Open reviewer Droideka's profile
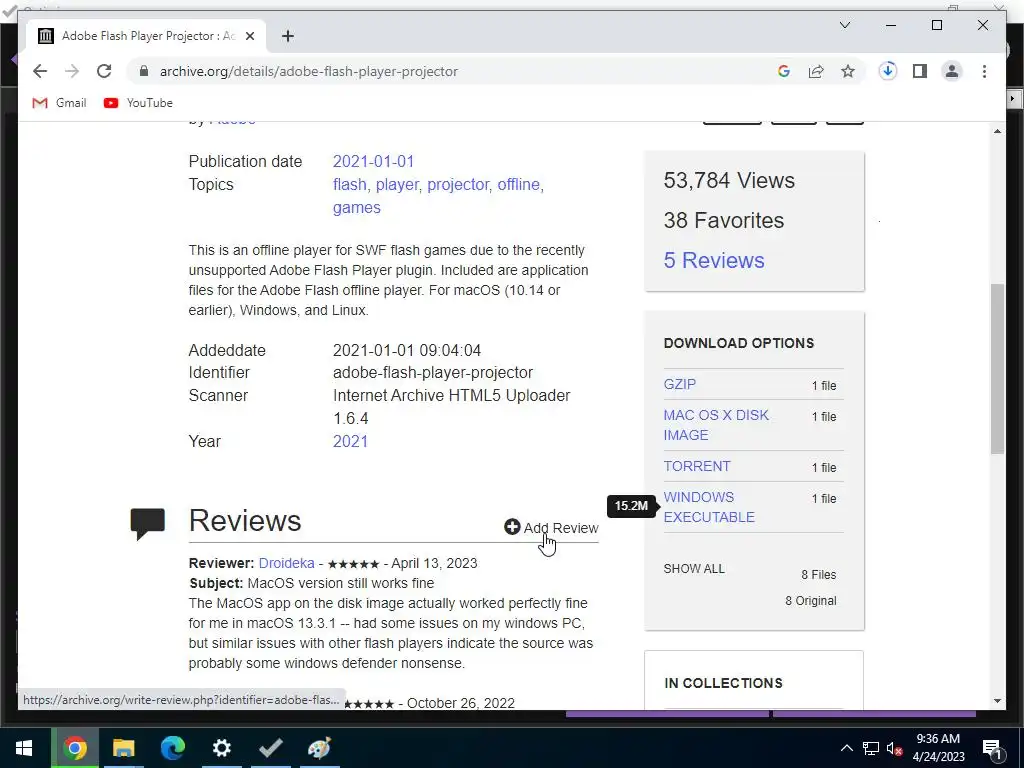Image resolution: width=1024 pixels, height=768 pixels. point(286,563)
